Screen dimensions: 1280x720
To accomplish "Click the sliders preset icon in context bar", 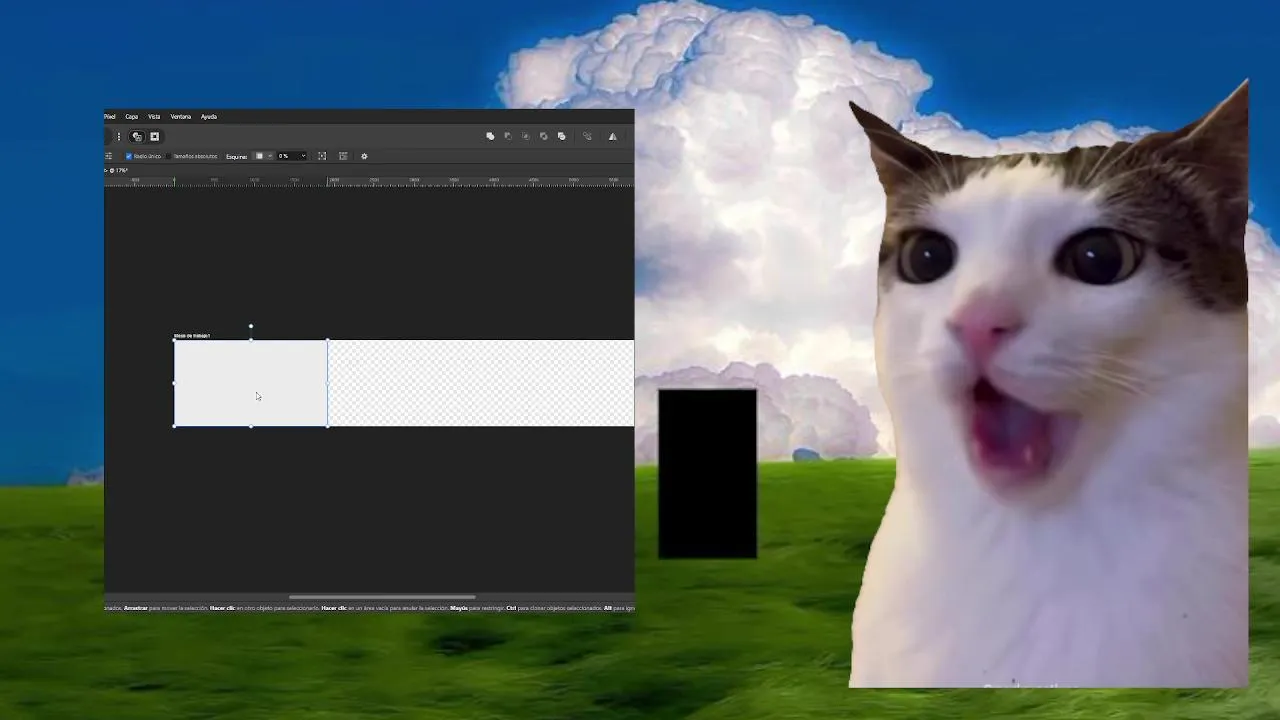I will coord(108,156).
